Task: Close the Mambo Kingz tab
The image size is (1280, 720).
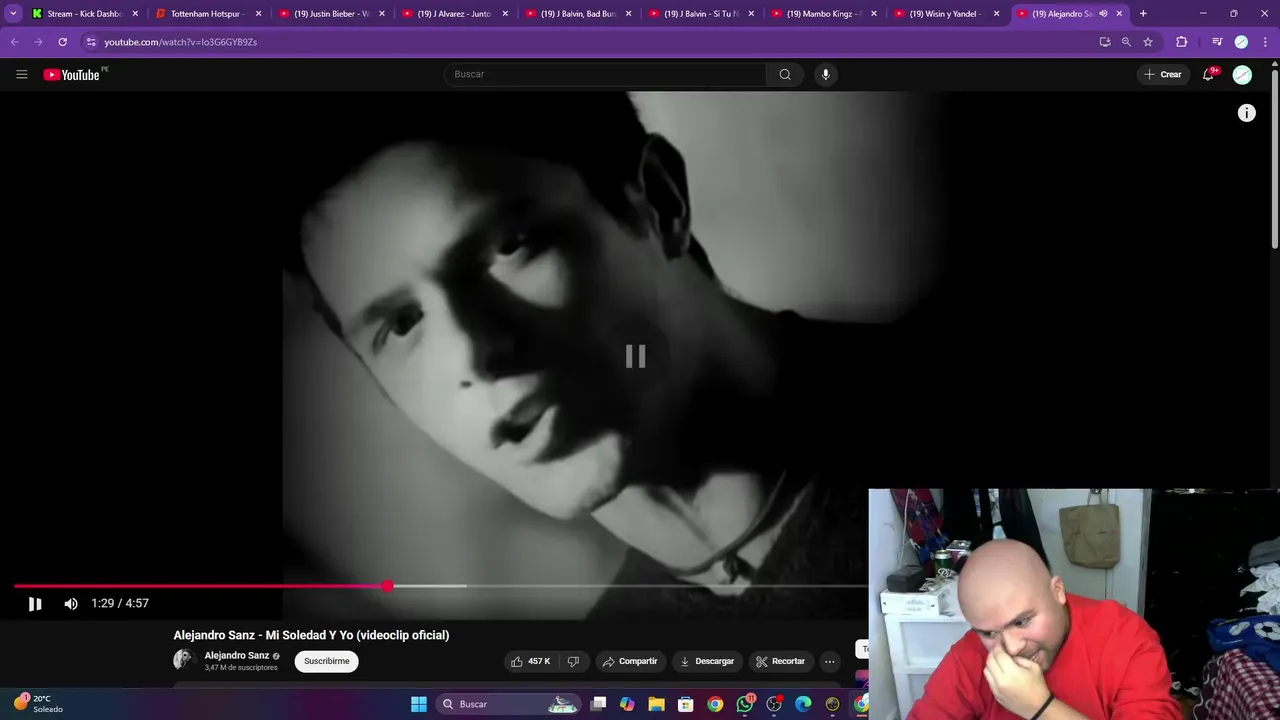Action: (x=874, y=14)
